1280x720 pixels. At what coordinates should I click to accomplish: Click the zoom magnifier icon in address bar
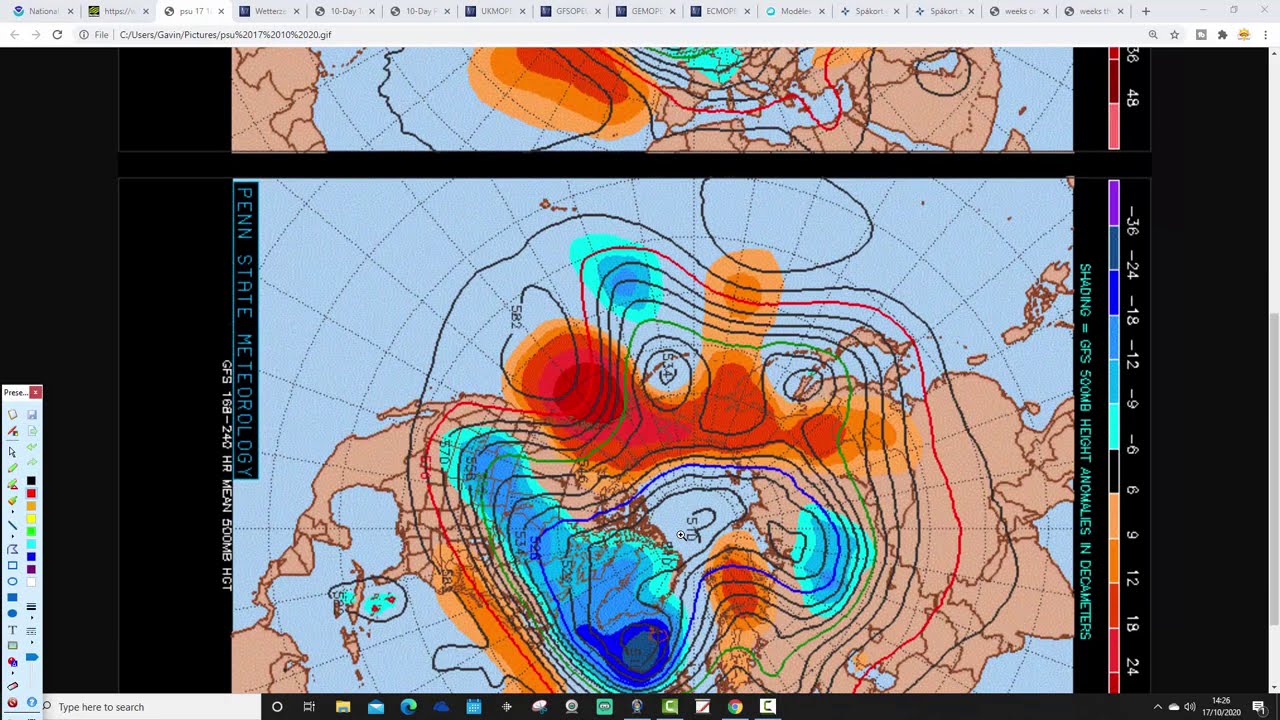click(x=1153, y=34)
